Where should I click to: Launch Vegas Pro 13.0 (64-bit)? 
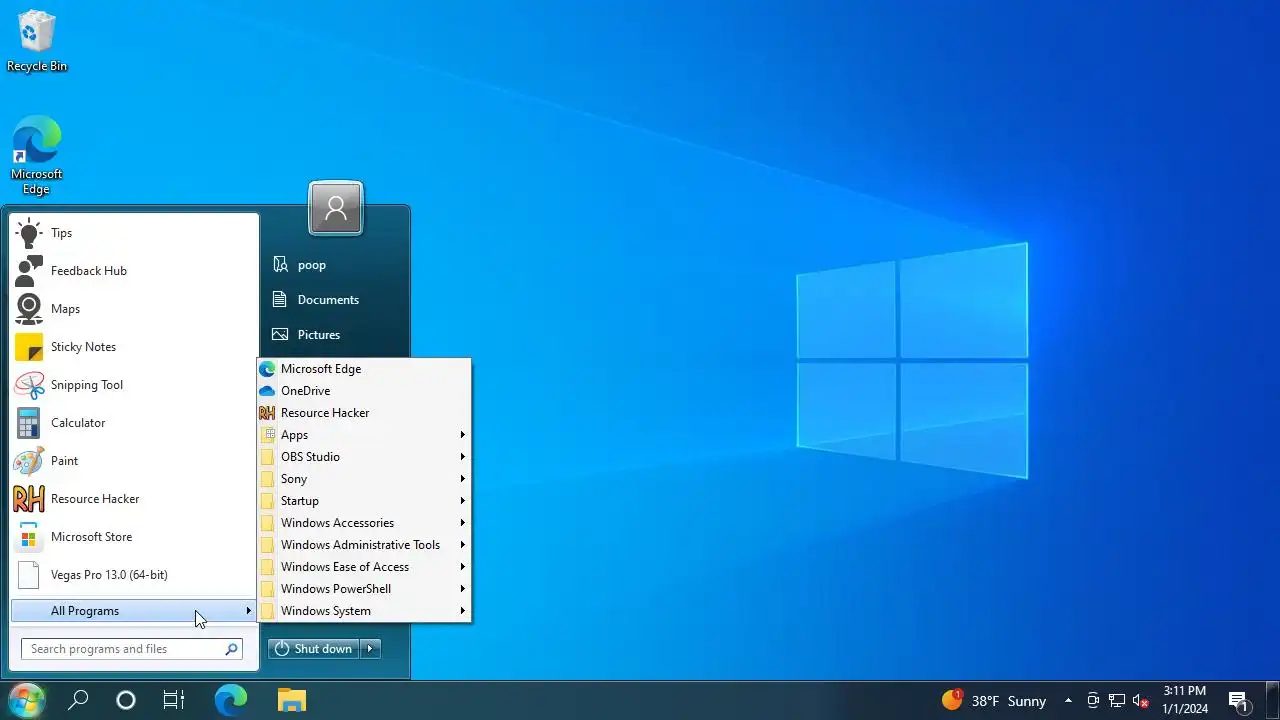pos(135,575)
